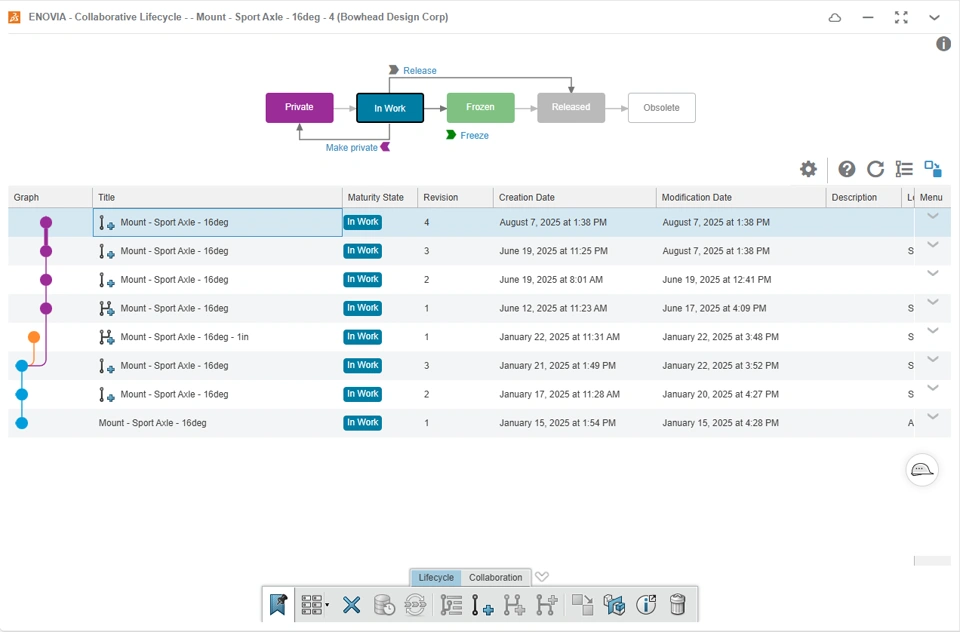Click the two squares with arrow icon

click(582, 605)
